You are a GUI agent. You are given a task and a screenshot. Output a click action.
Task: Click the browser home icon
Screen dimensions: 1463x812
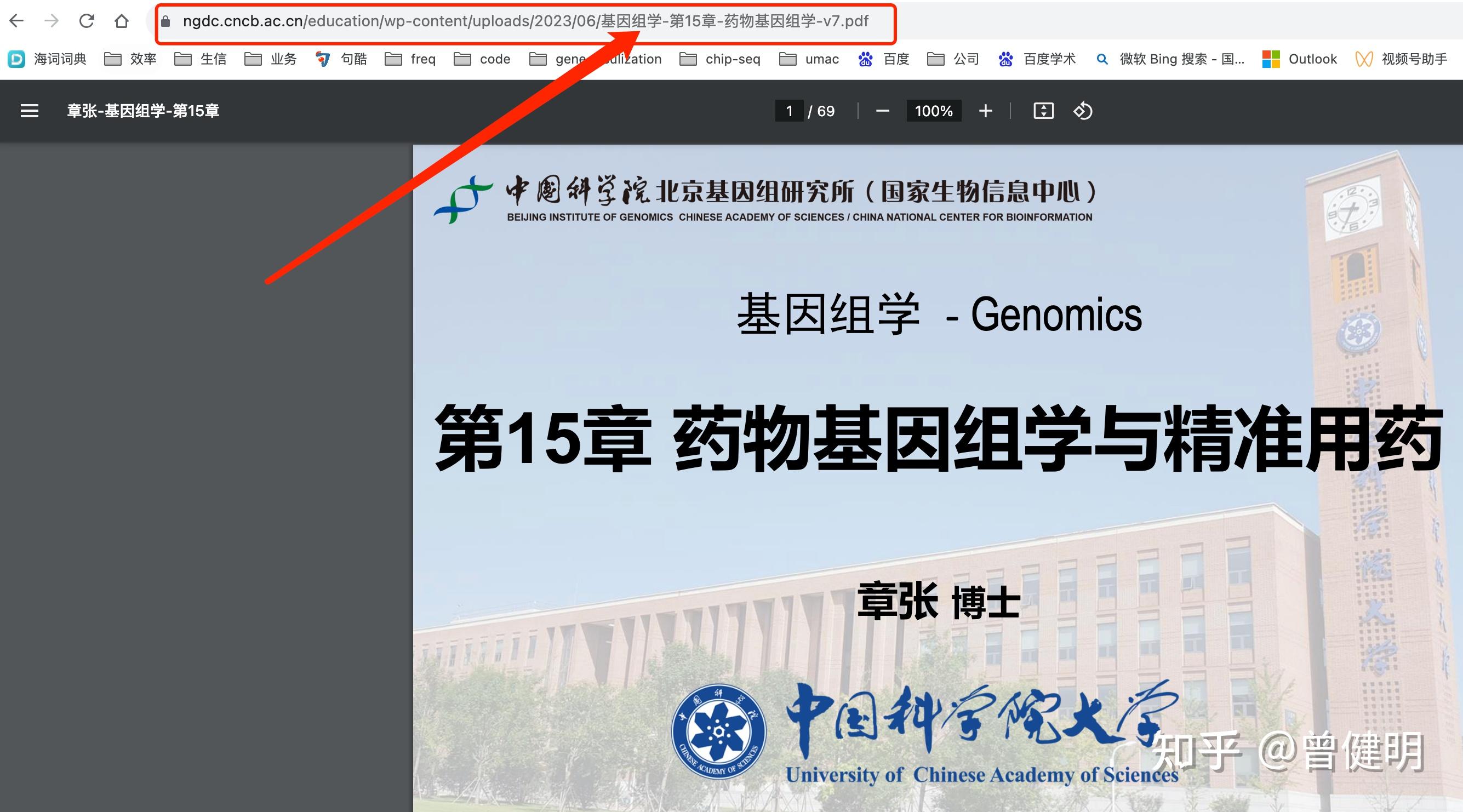[x=122, y=20]
